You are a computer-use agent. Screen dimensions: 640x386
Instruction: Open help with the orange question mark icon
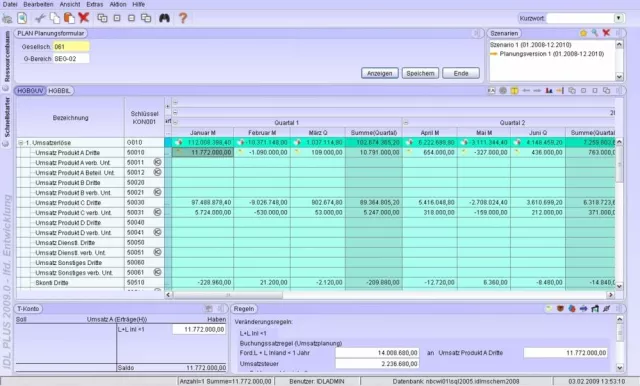click(x=183, y=18)
